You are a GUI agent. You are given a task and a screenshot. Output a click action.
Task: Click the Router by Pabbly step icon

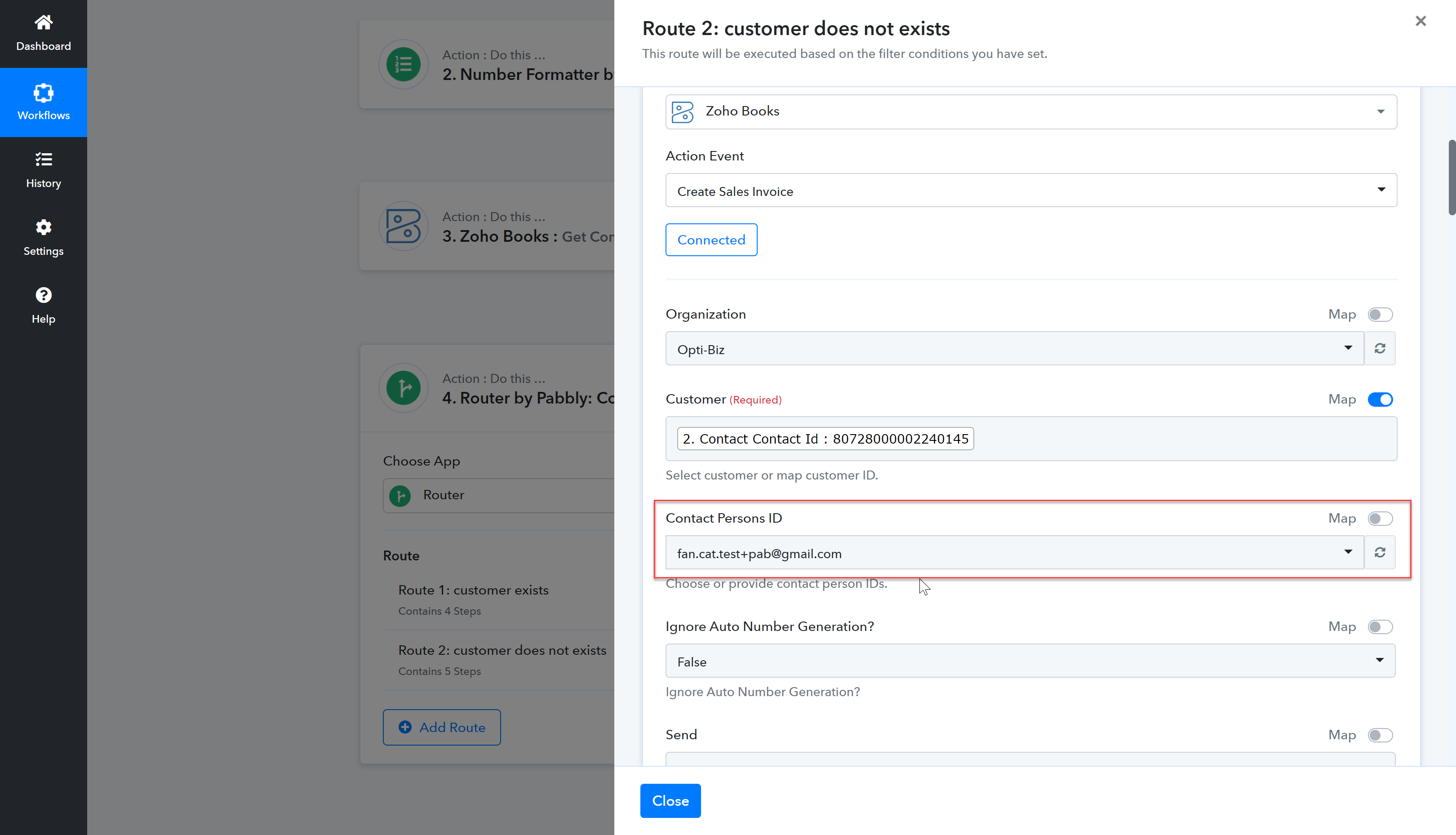coord(403,388)
